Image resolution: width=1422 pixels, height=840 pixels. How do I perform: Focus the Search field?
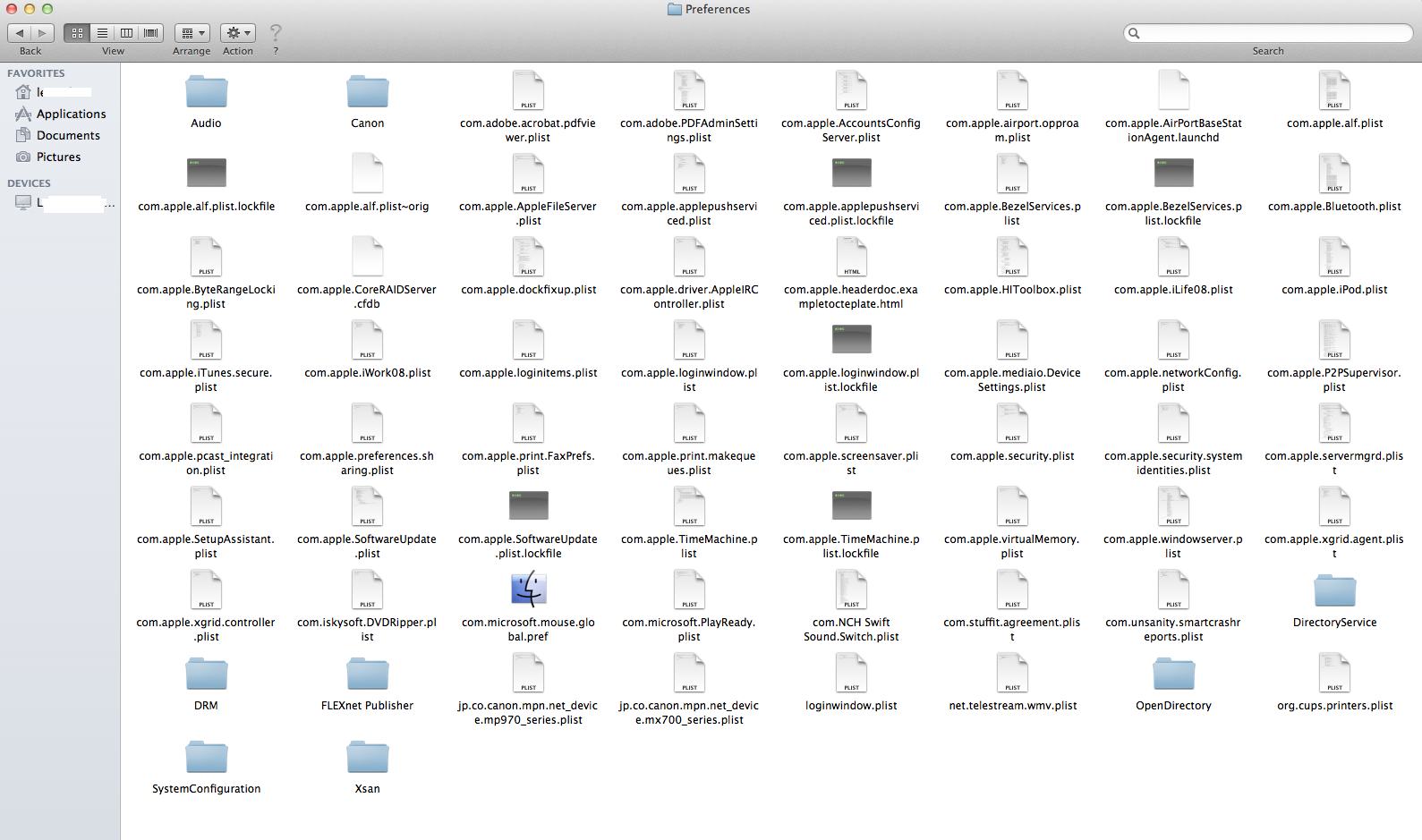1268,33
